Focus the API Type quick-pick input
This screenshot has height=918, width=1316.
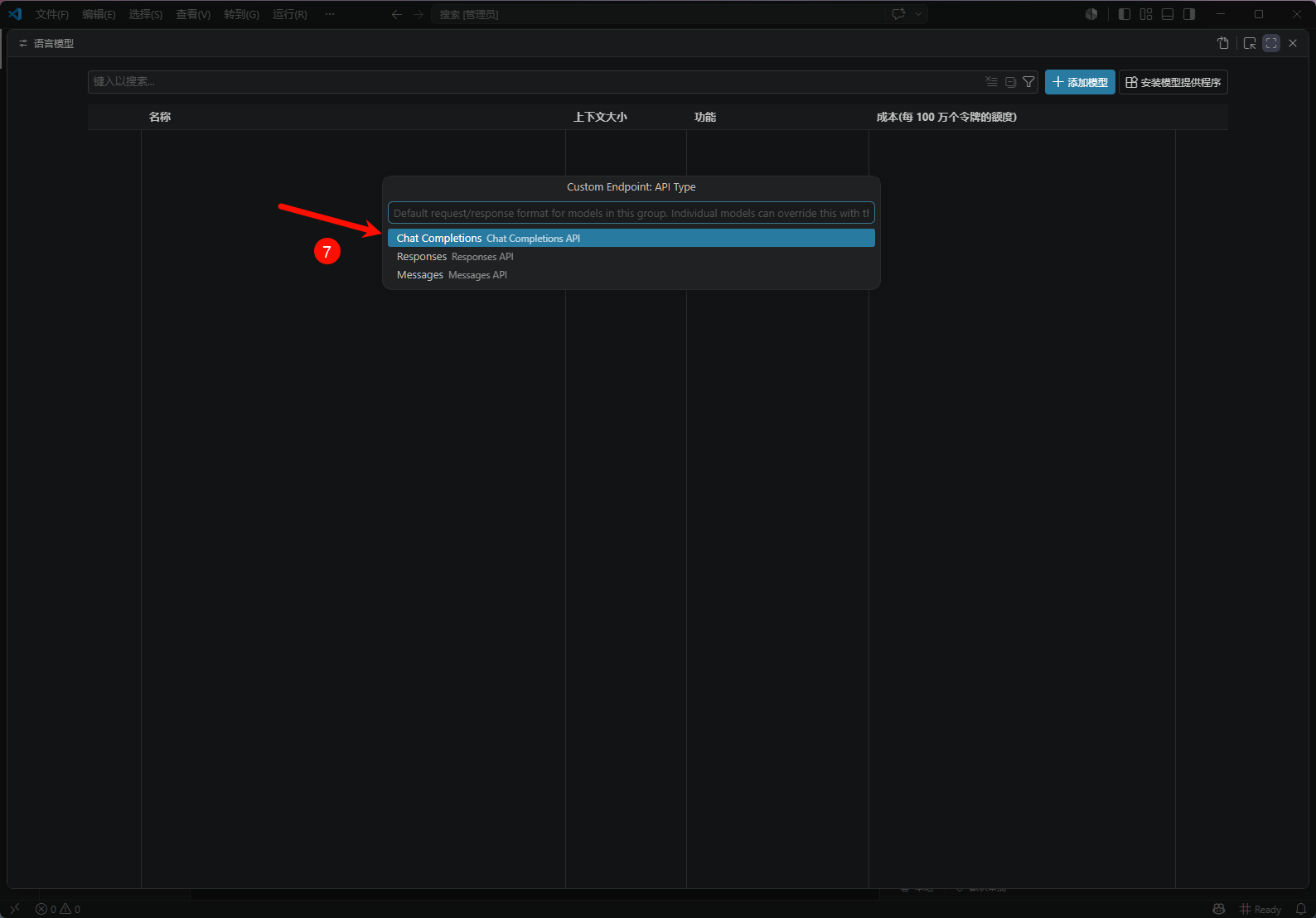[631, 213]
